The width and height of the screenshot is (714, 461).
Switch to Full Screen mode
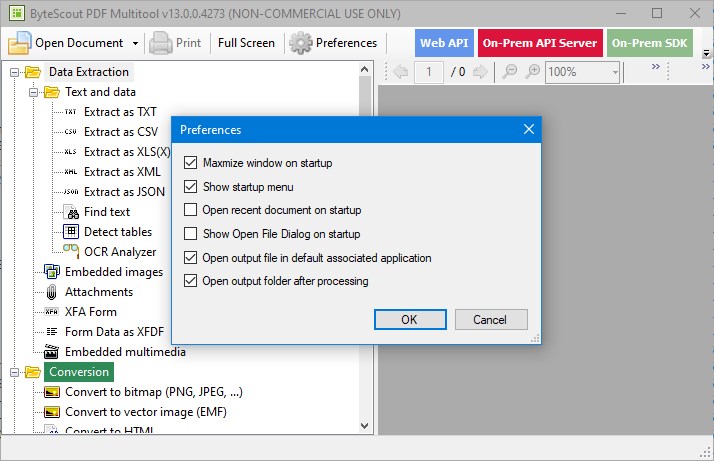tap(246, 43)
